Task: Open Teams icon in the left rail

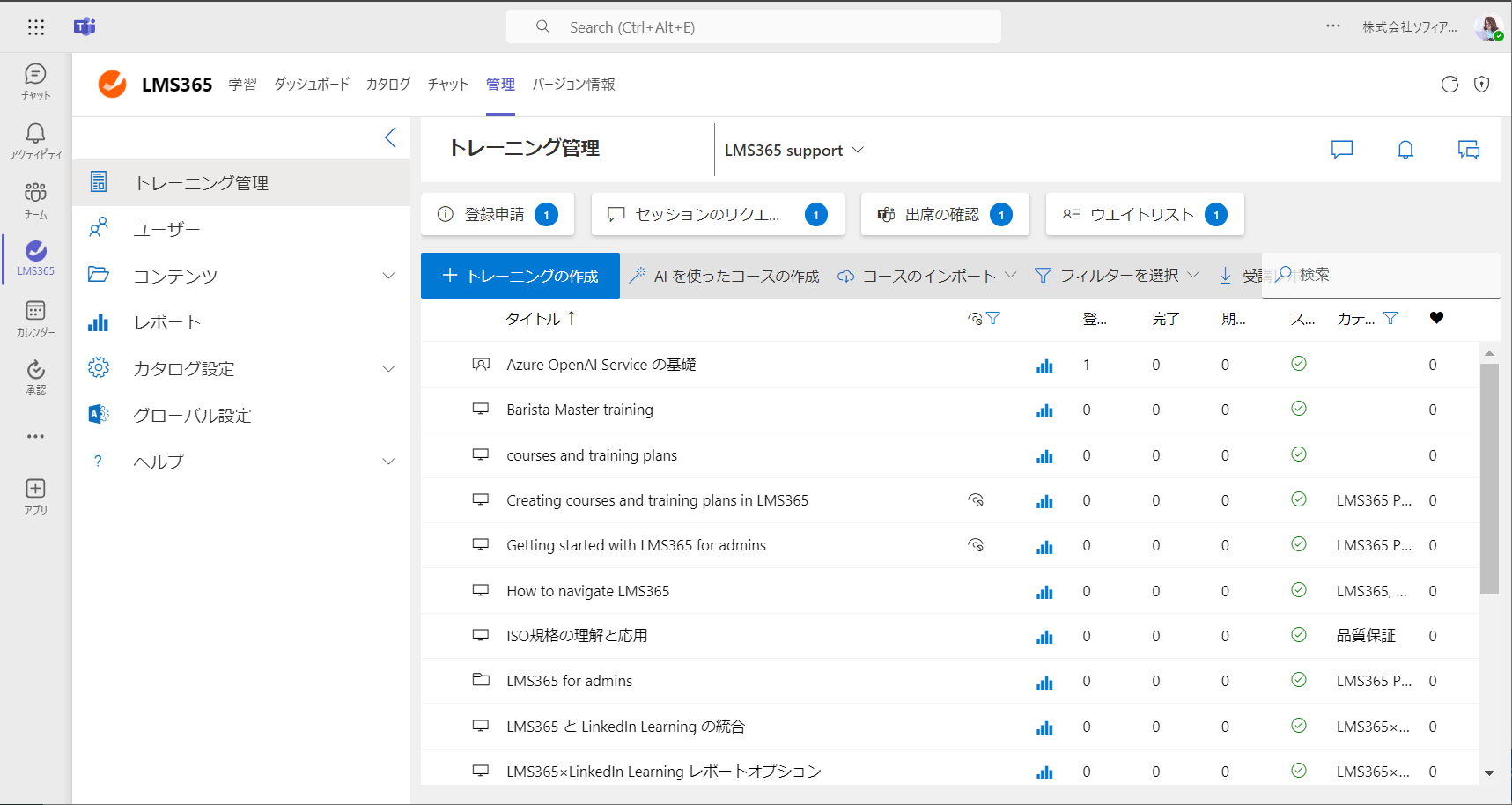Action: click(x=35, y=200)
